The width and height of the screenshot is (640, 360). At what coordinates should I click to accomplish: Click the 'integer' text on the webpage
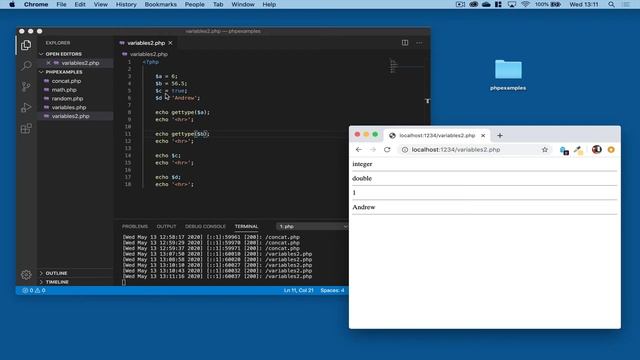(362, 164)
